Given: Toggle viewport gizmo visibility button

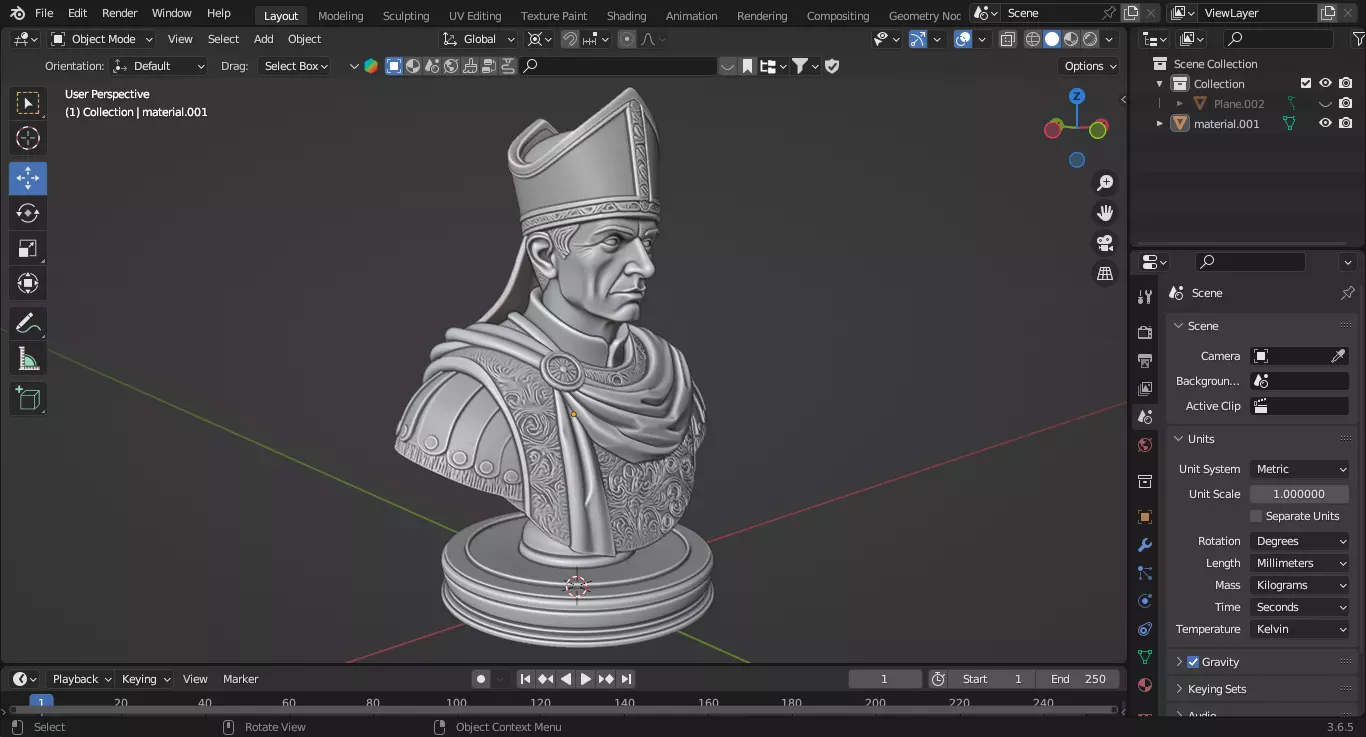Looking at the screenshot, I should click(x=917, y=39).
